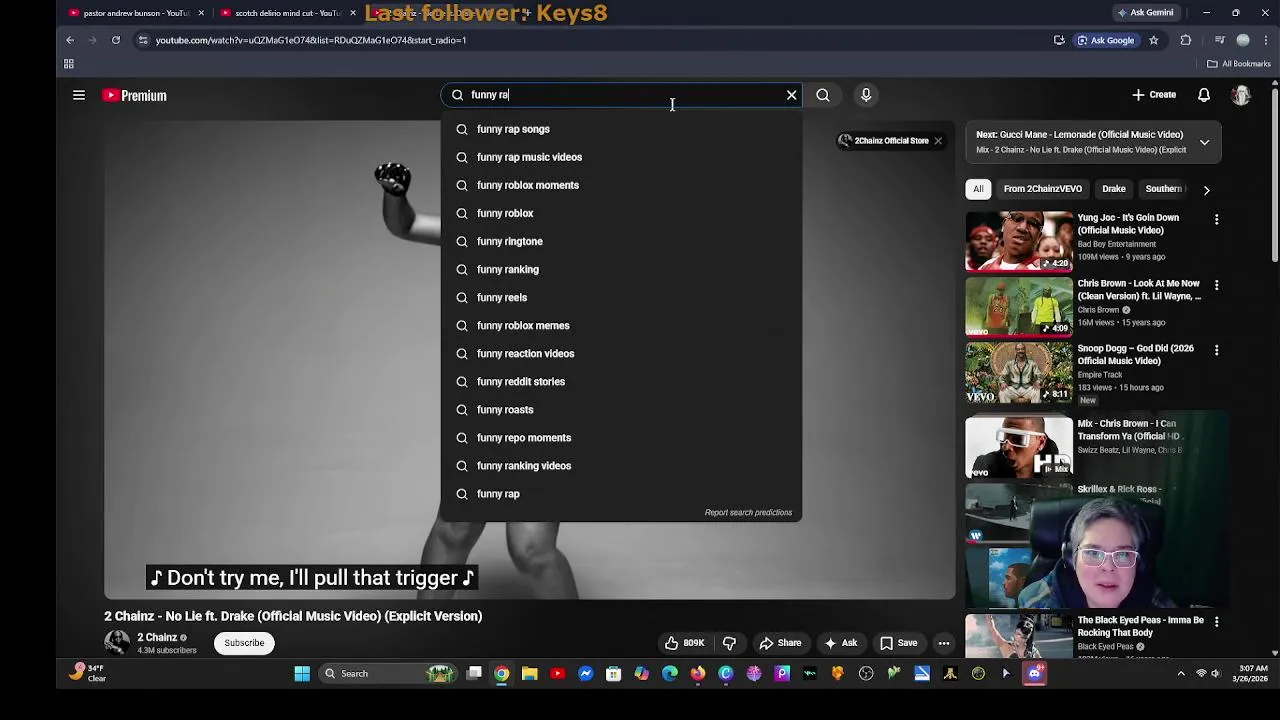Save the video to a playlist
The width and height of the screenshot is (1280, 720).
point(898,643)
